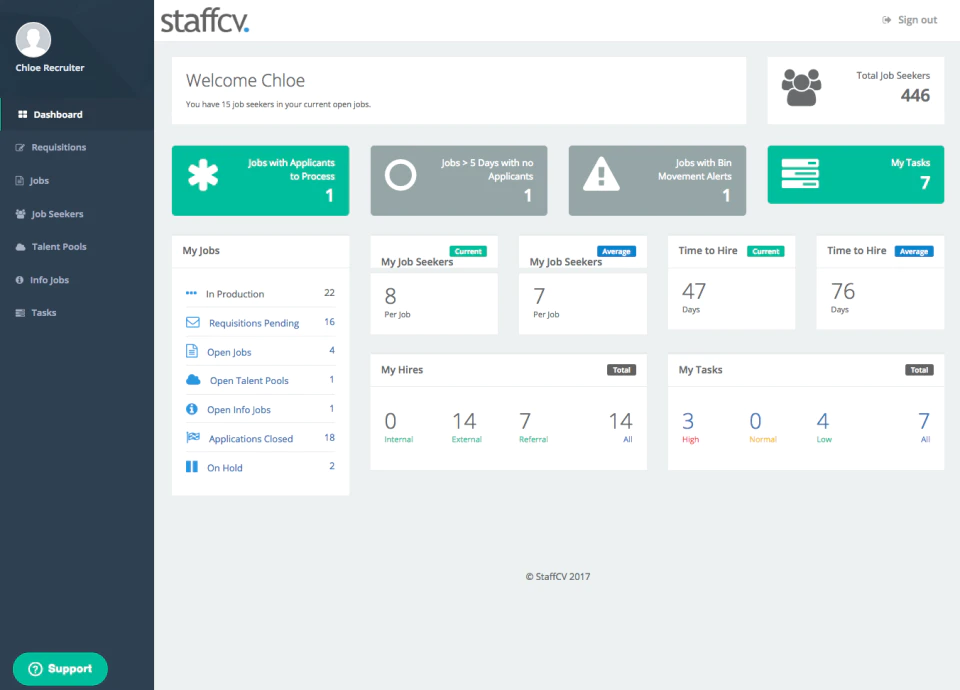
Task: Click the Jobs document icon in sidebar
Action: [19, 181]
